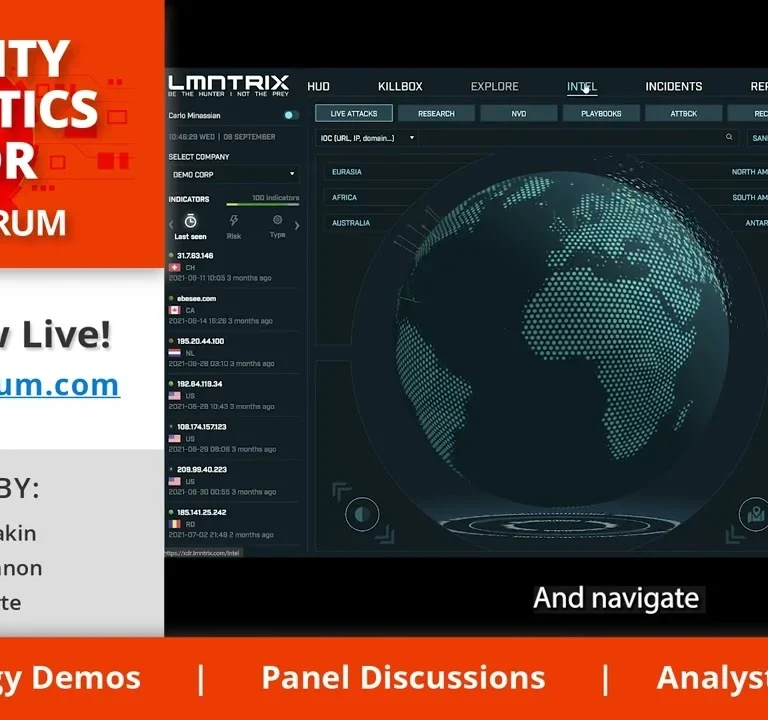Open indicator 108.174.157.123
Screen dimensions: 768x720
click(201, 427)
